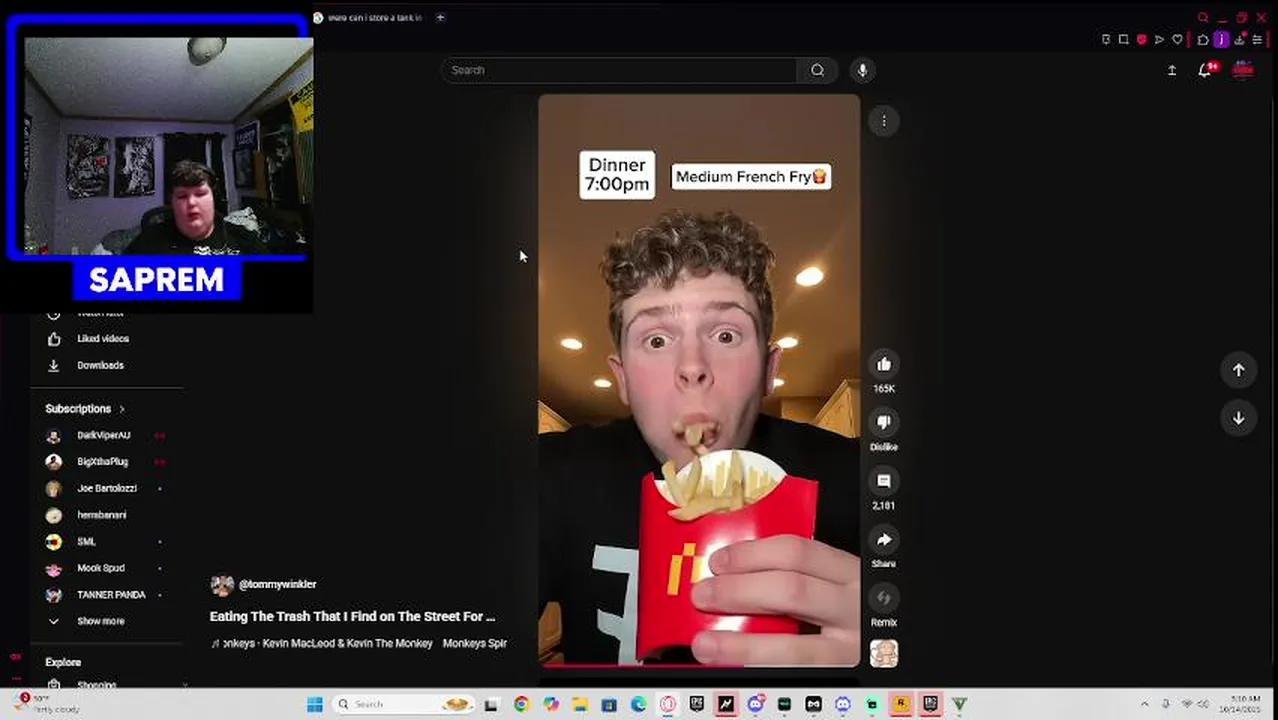The height and width of the screenshot is (720, 1278).
Task: Open Downloads in sidebar
Action: click(100, 366)
